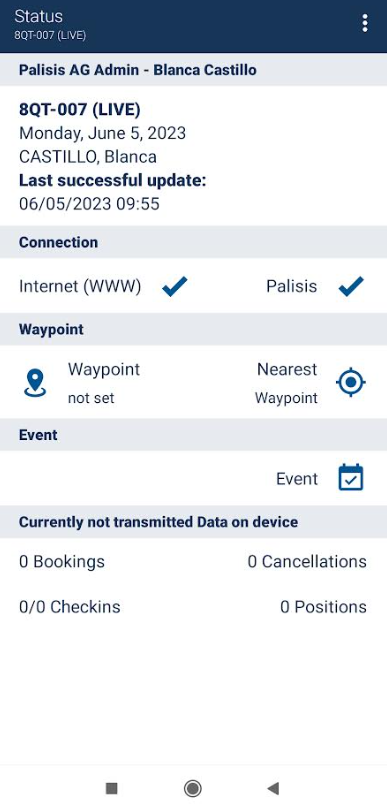Open the three-dot overflow menu
The image size is (387, 810).
tap(365, 23)
